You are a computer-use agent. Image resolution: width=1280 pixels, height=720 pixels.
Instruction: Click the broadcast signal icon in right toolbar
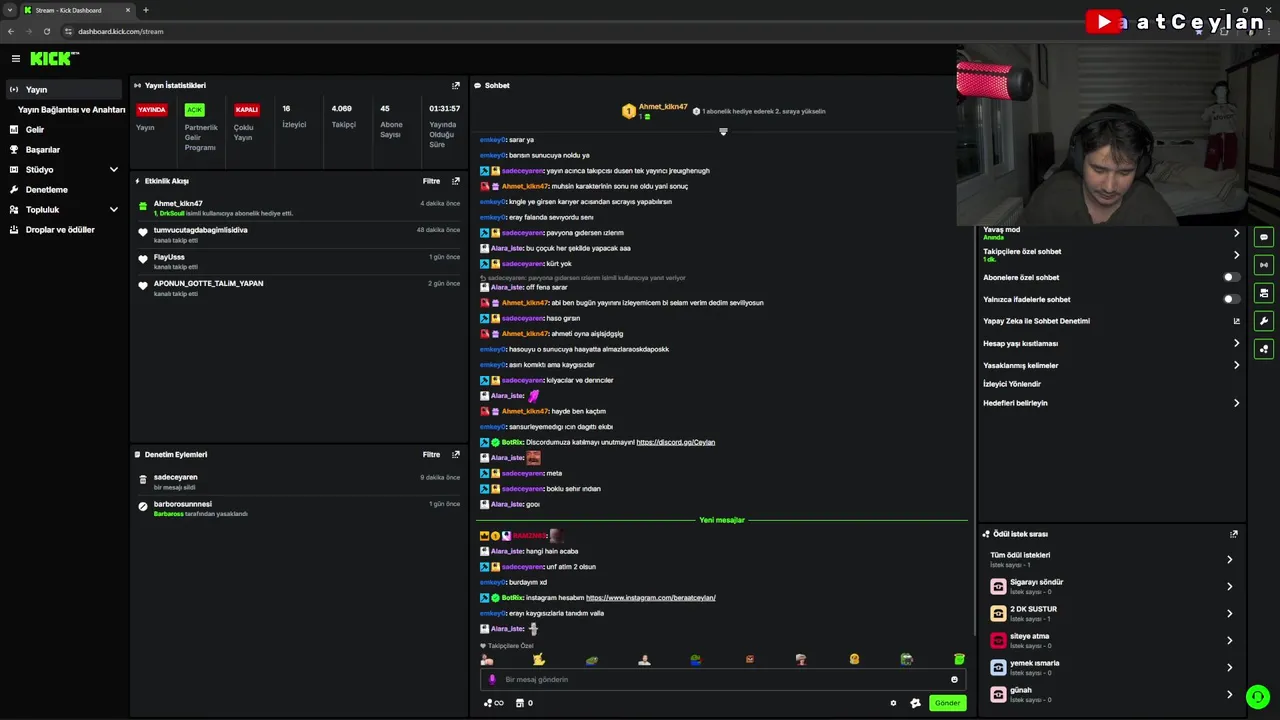pos(1264,265)
